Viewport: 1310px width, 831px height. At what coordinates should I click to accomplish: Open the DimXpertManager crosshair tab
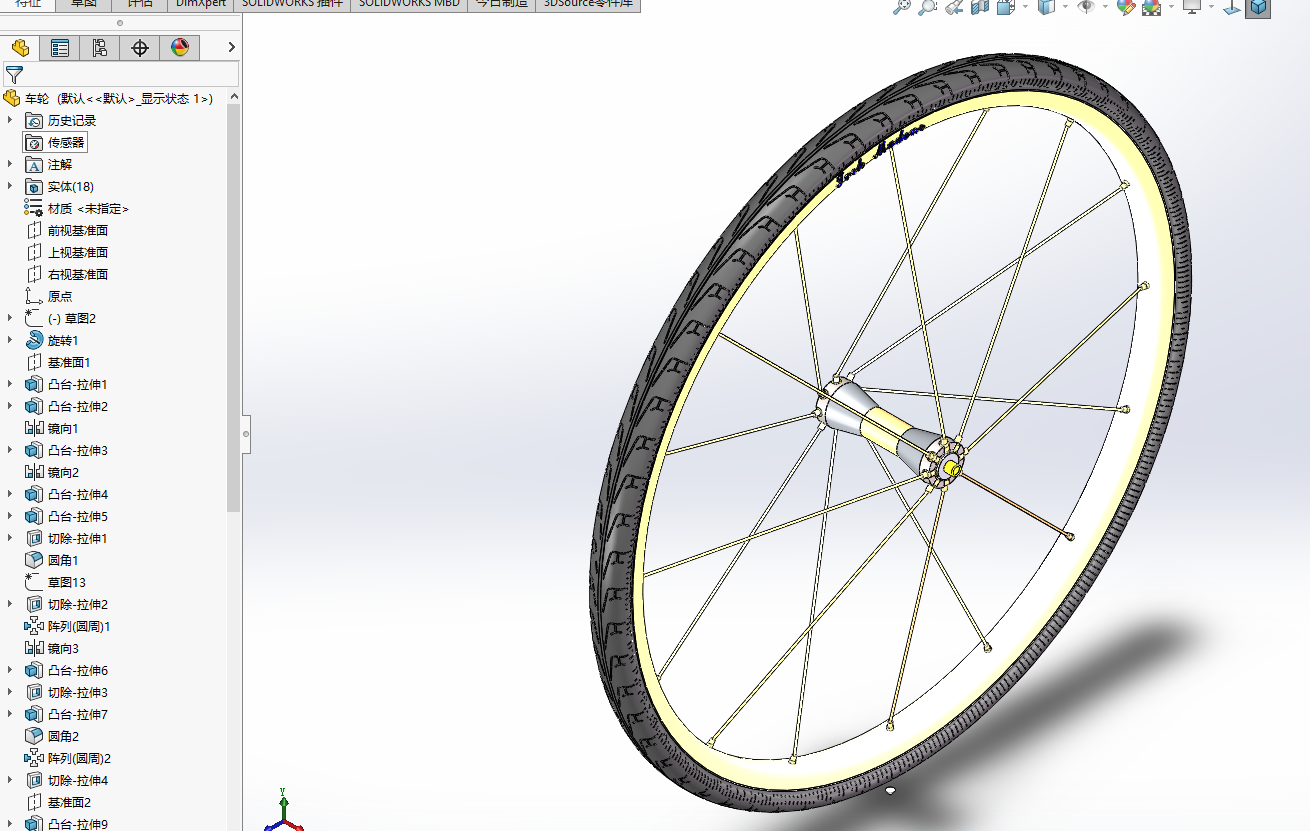pyautogui.click(x=140, y=47)
